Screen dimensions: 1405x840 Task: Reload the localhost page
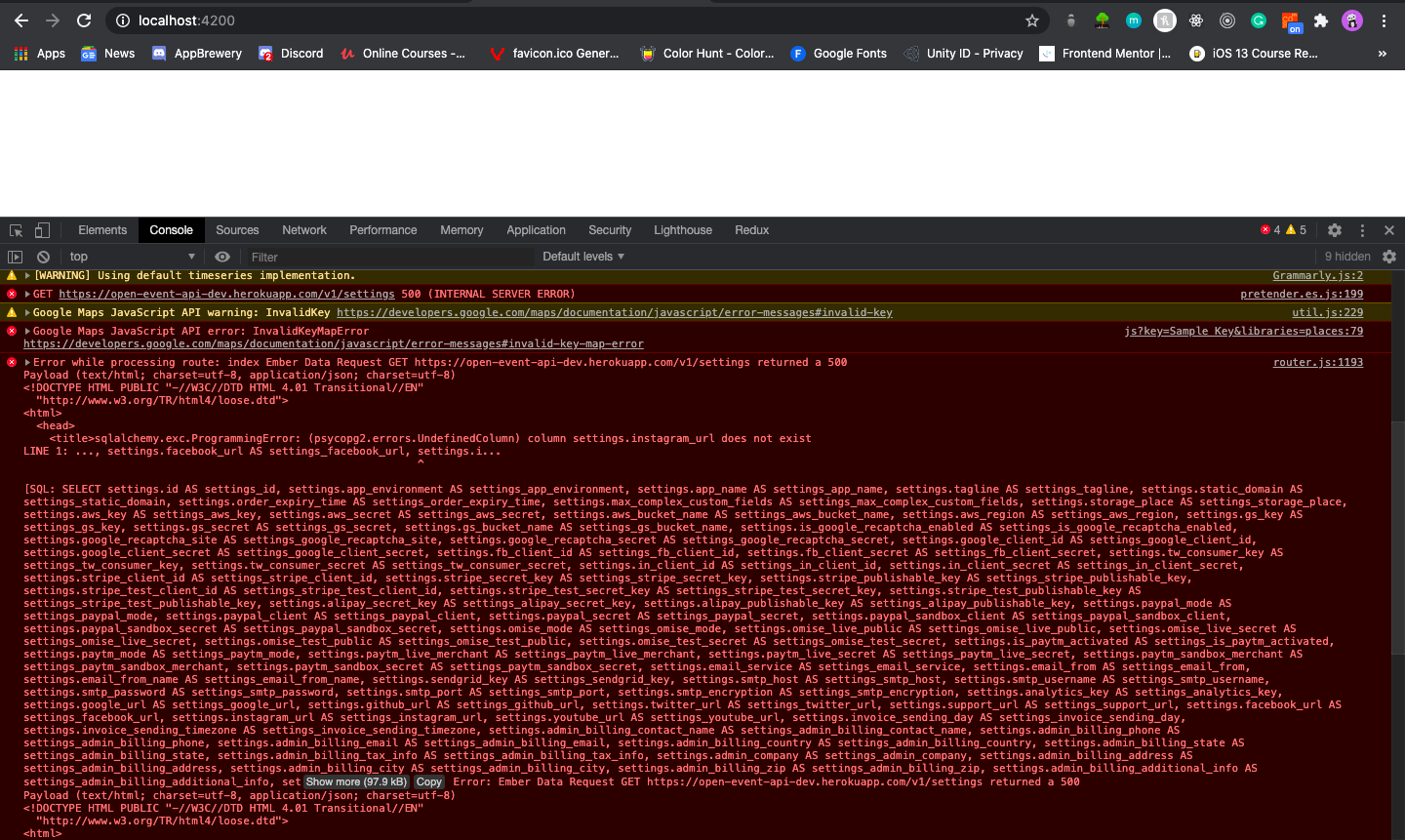pyautogui.click(x=84, y=20)
